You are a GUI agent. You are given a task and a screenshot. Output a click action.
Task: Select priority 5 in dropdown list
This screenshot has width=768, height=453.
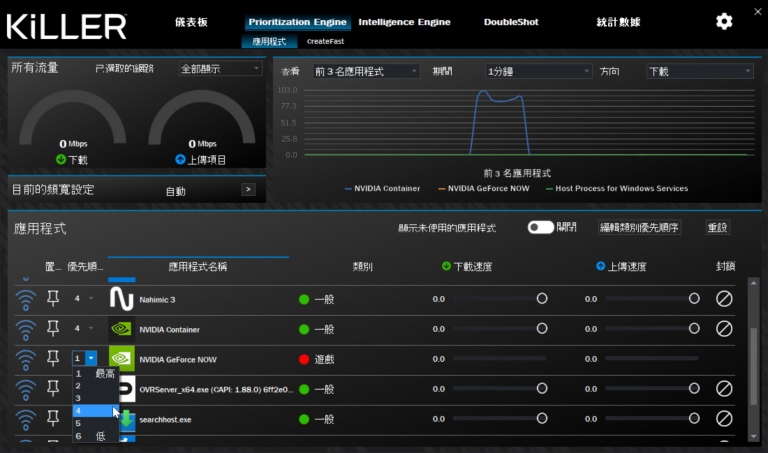(x=96, y=423)
